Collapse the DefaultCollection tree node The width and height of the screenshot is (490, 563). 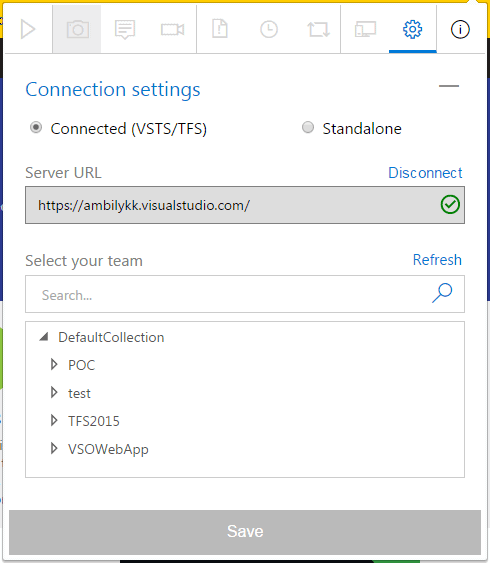[x=44, y=337]
